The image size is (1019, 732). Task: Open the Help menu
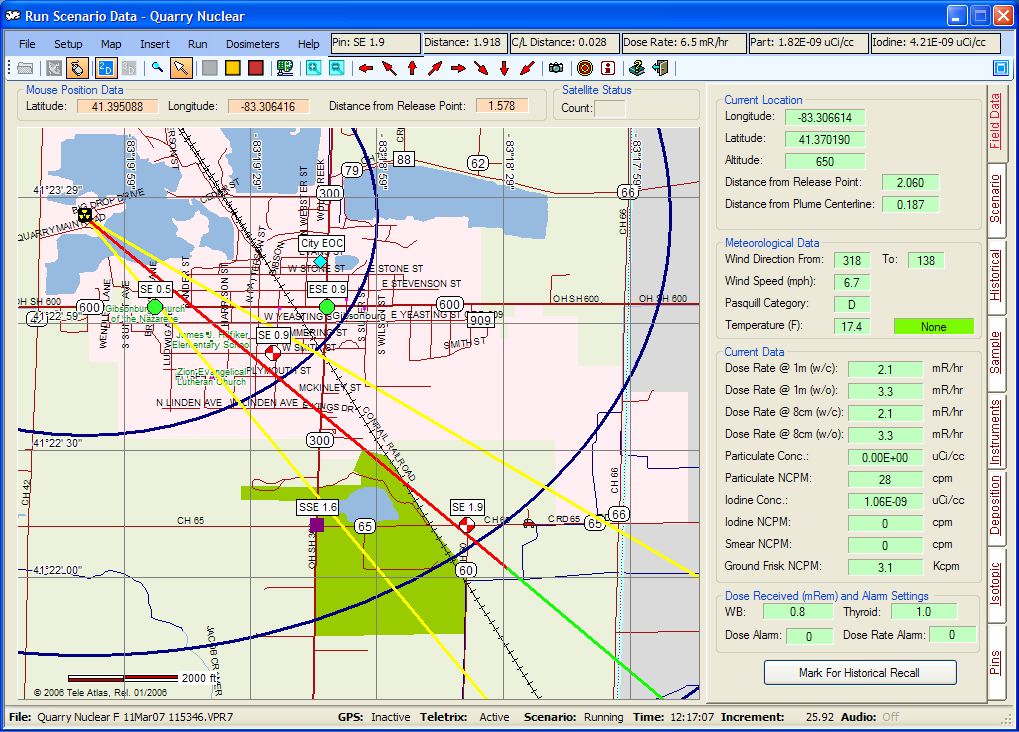(x=309, y=44)
